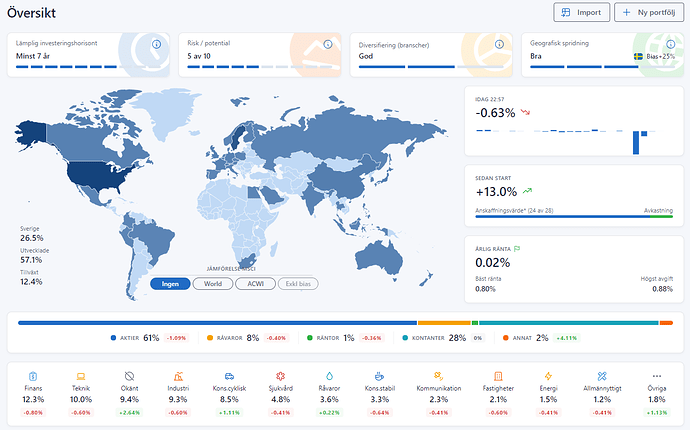Click the orange Råvaror allocation bar segment

click(443, 322)
